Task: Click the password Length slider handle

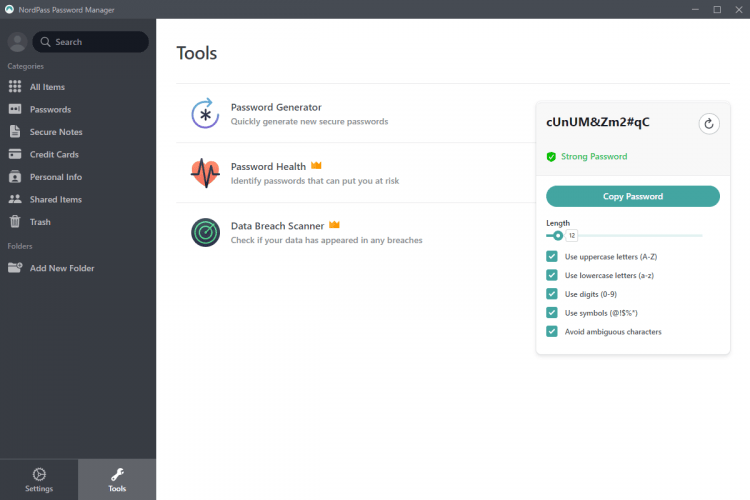Action: 558,235
